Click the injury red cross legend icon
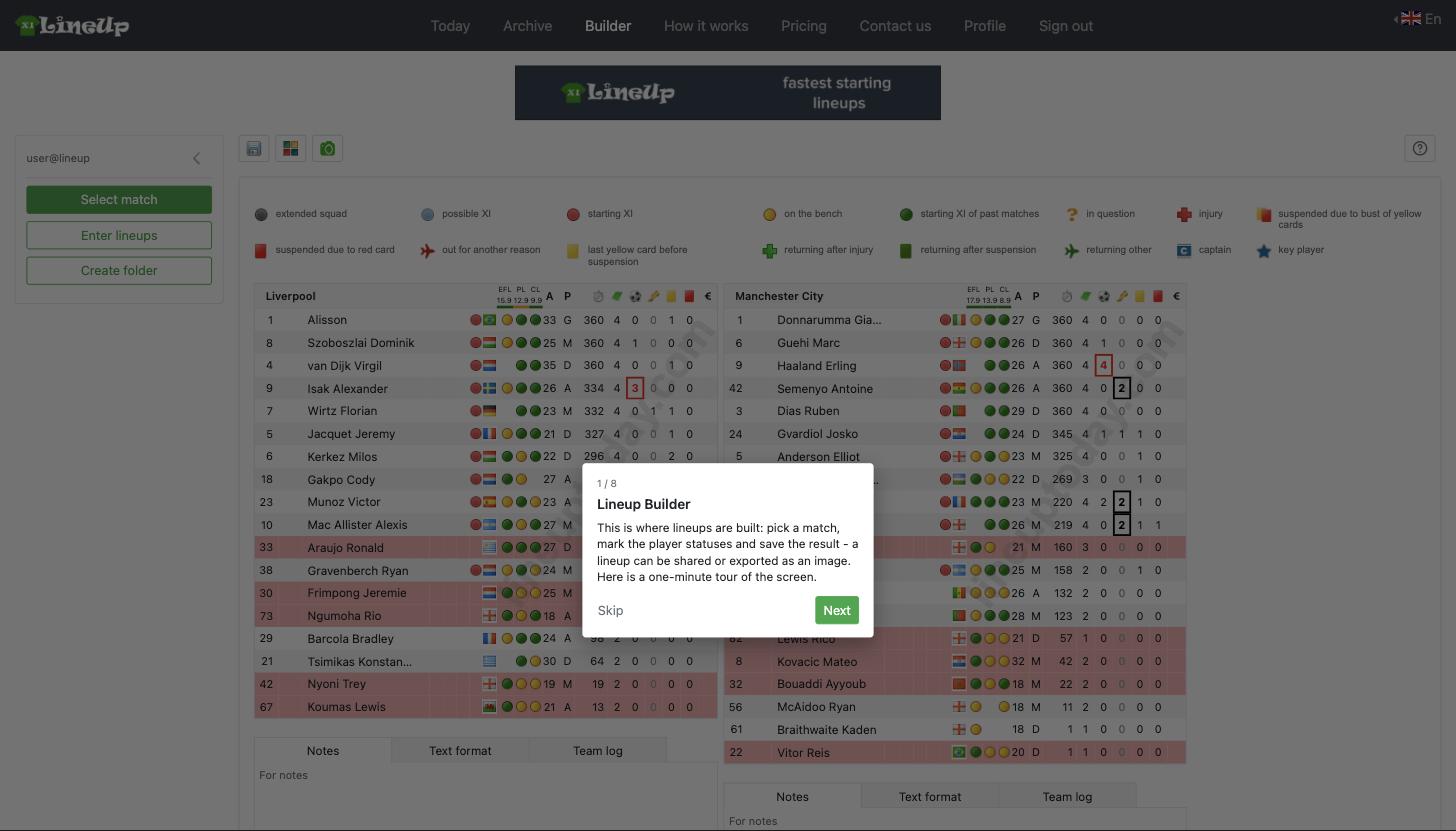 (1184, 214)
